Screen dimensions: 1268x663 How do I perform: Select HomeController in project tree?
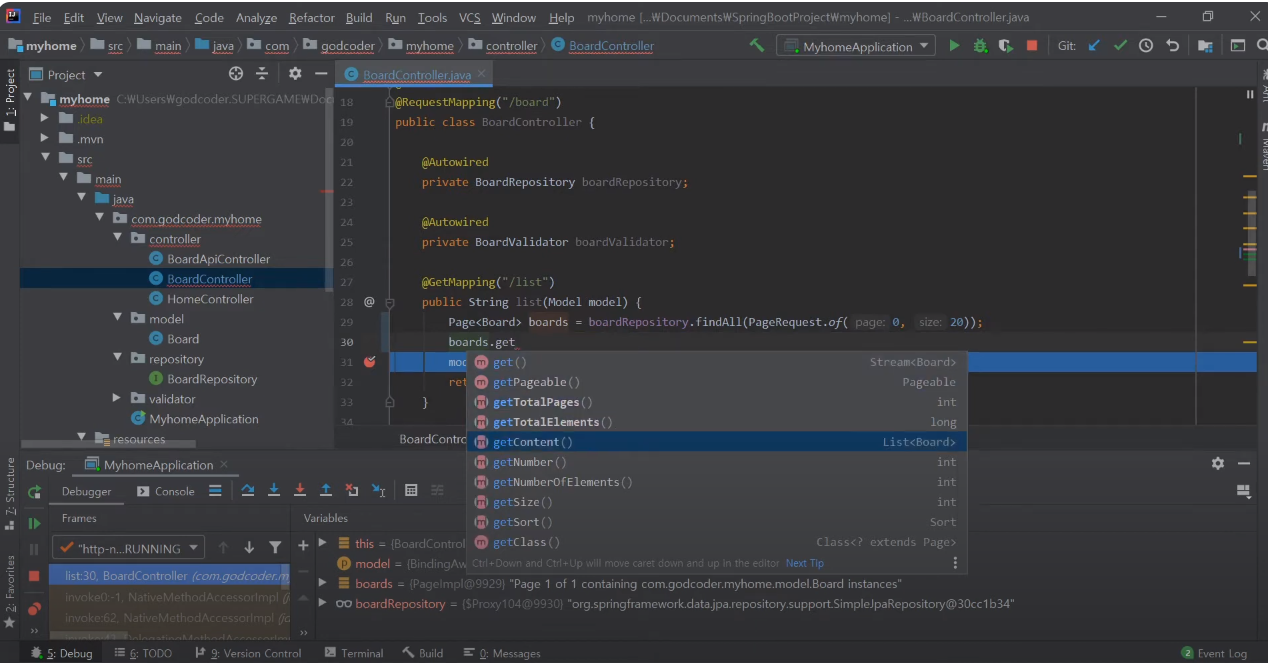[x=210, y=299]
